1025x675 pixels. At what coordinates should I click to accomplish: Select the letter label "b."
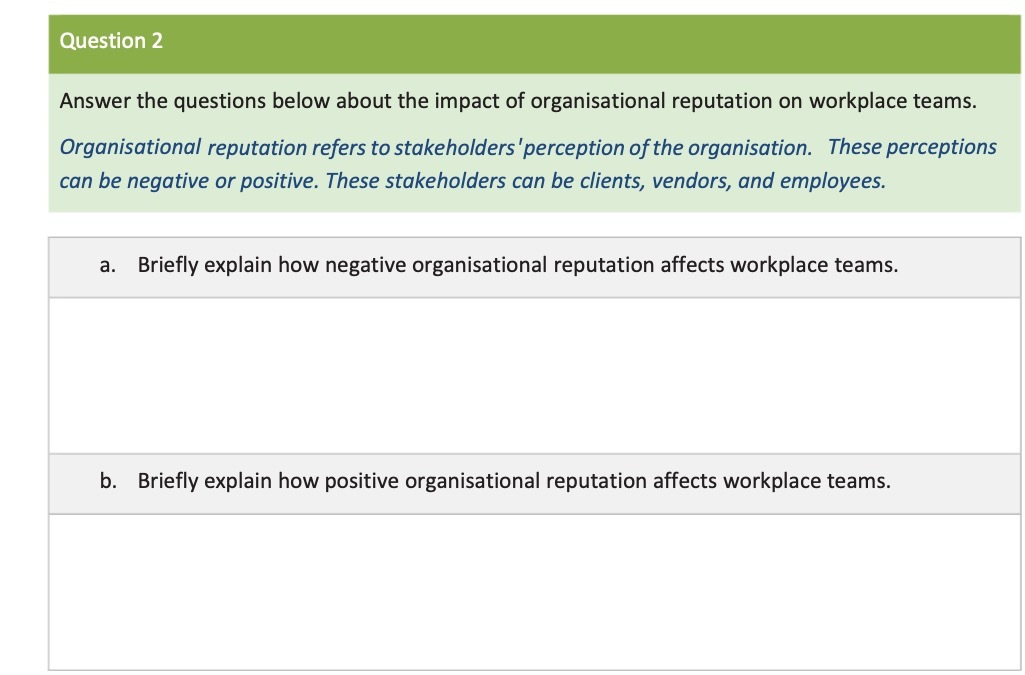[109, 481]
